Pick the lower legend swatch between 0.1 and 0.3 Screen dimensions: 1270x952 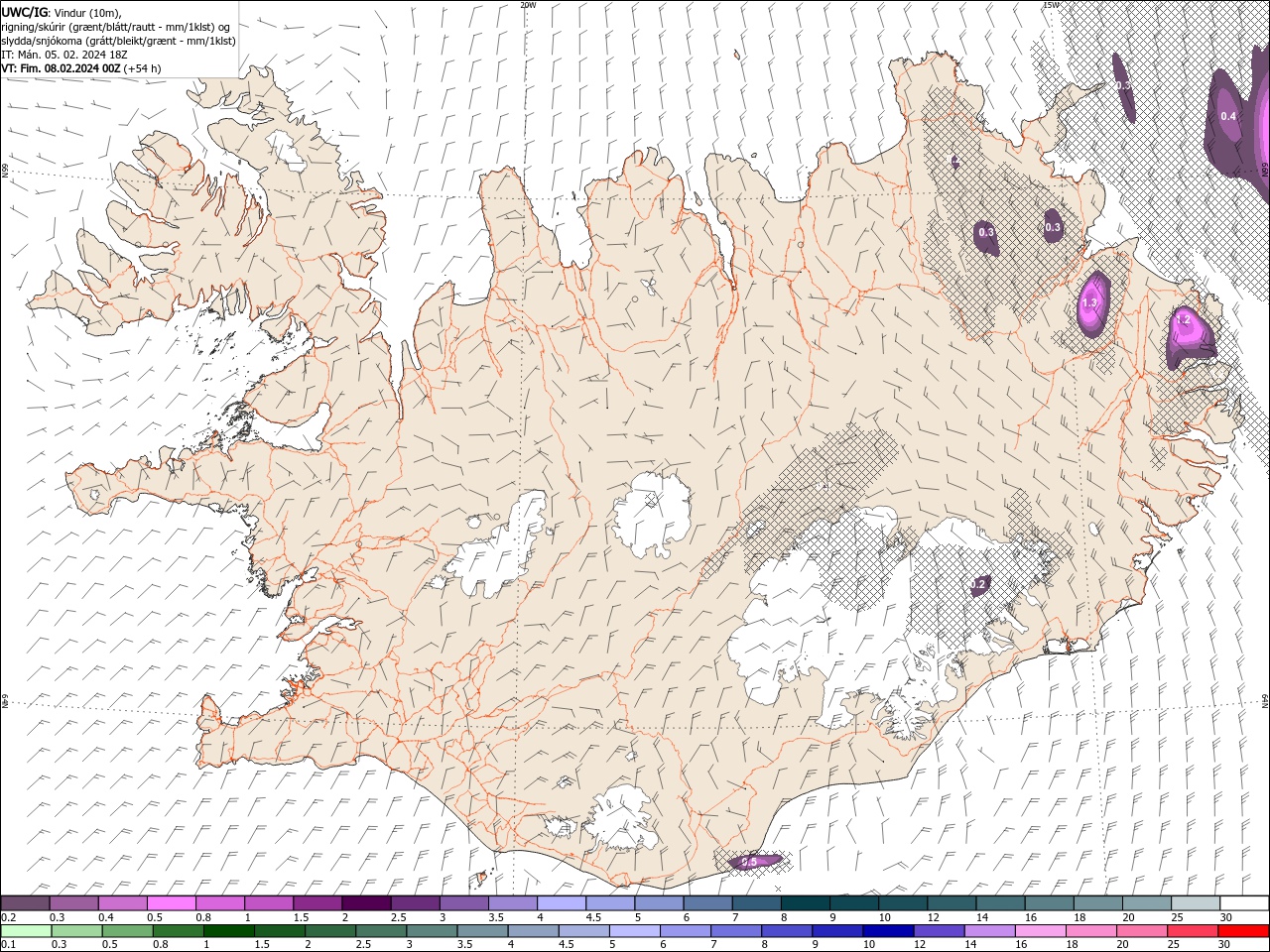click(26, 930)
